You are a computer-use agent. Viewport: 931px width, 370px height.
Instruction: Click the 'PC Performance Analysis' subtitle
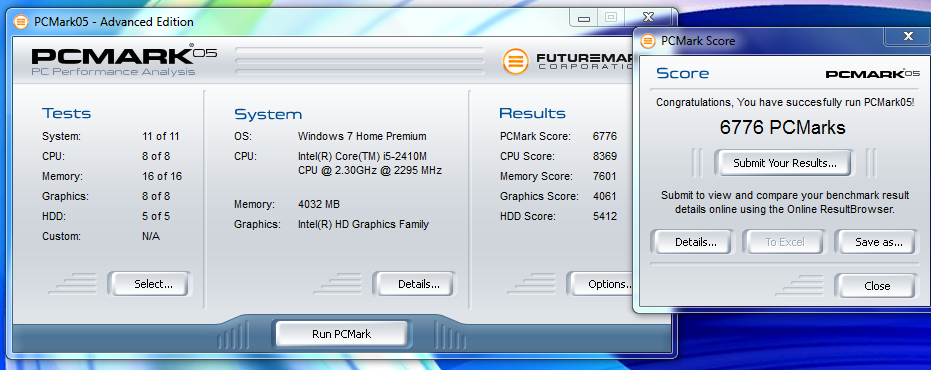pyautogui.click(x=113, y=72)
